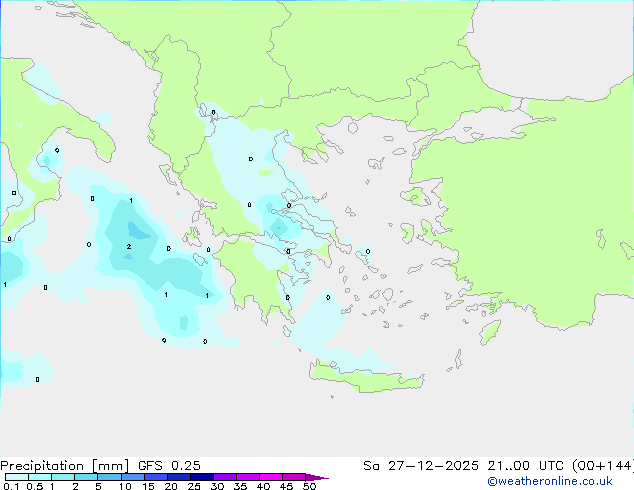Image resolution: width=634 pixels, height=490 pixels.
Task: Click the "20" legend tick label
Action: pos(171,486)
